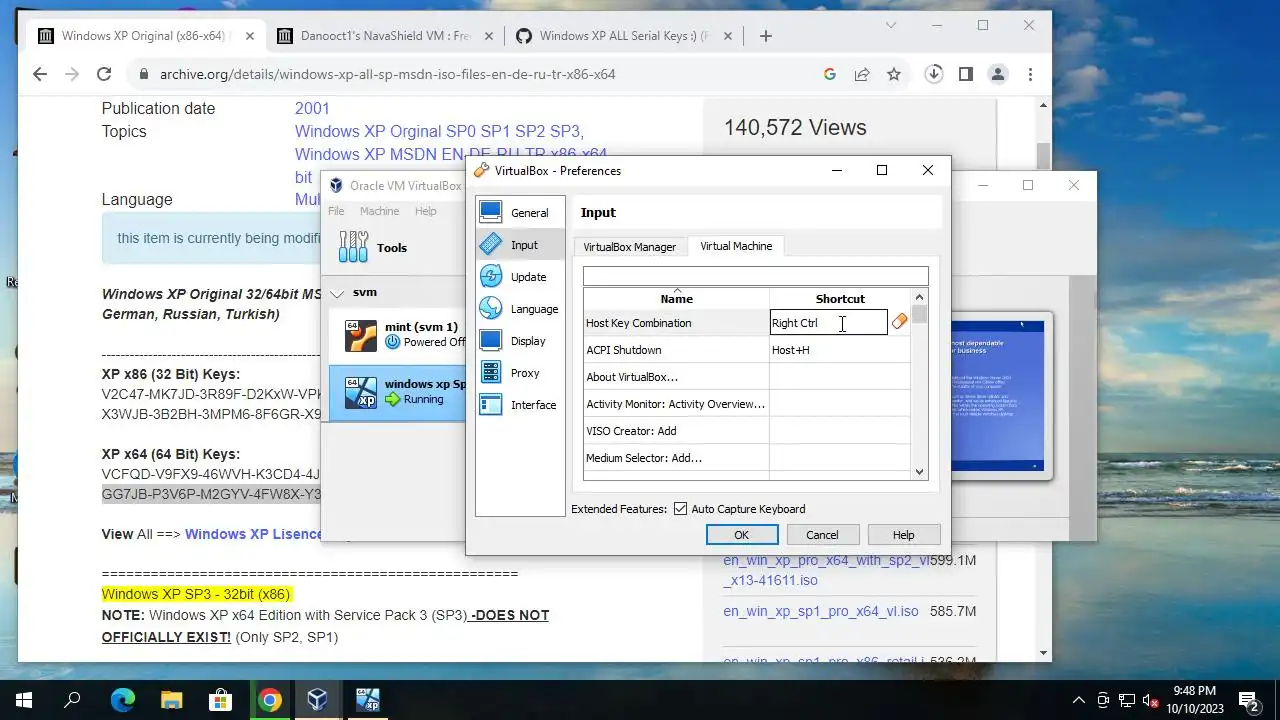
Task: Click Help button in Preferences dialog
Action: (903, 535)
